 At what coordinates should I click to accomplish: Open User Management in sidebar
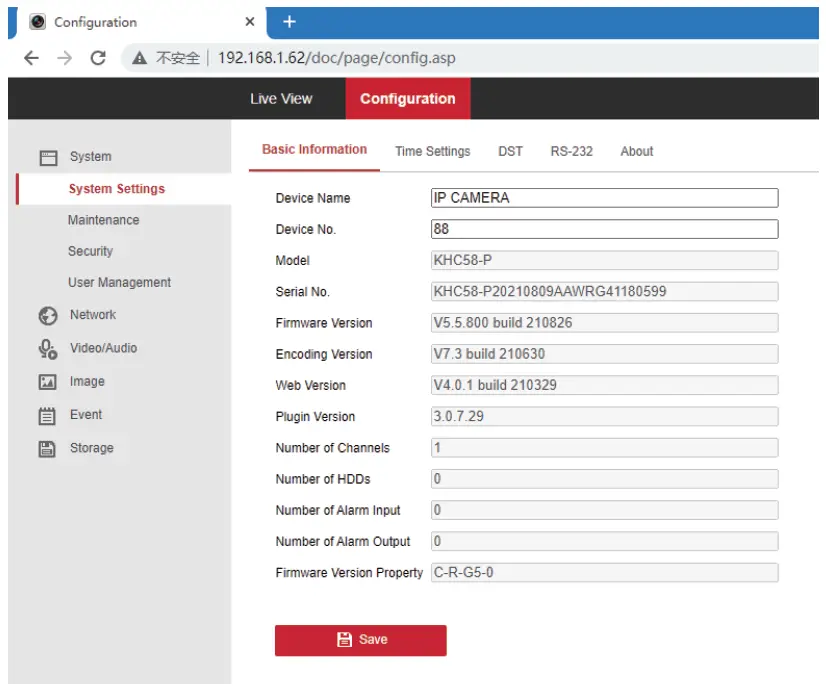[x=119, y=283]
